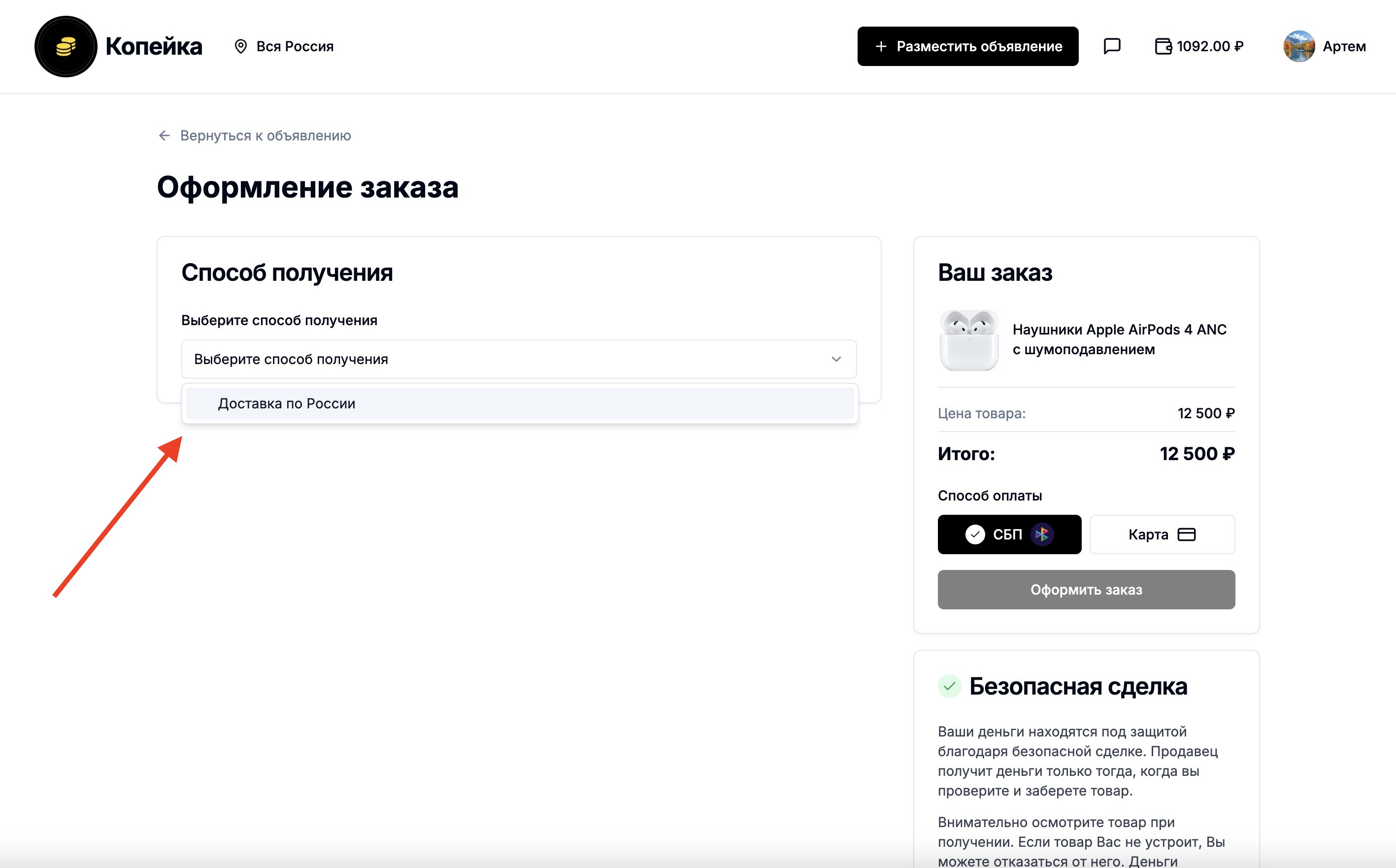Click the chevron on delivery method selector
Viewport: 1396px width, 868px height.
tap(836, 359)
